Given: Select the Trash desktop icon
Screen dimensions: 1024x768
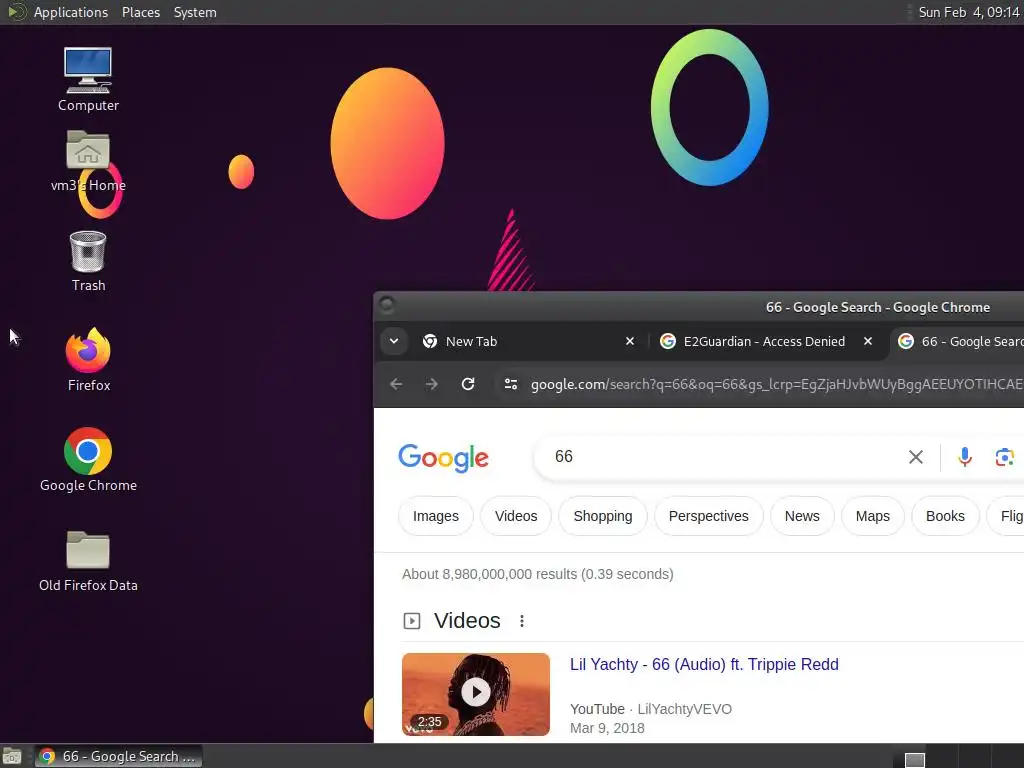Looking at the screenshot, I should (x=88, y=261).
